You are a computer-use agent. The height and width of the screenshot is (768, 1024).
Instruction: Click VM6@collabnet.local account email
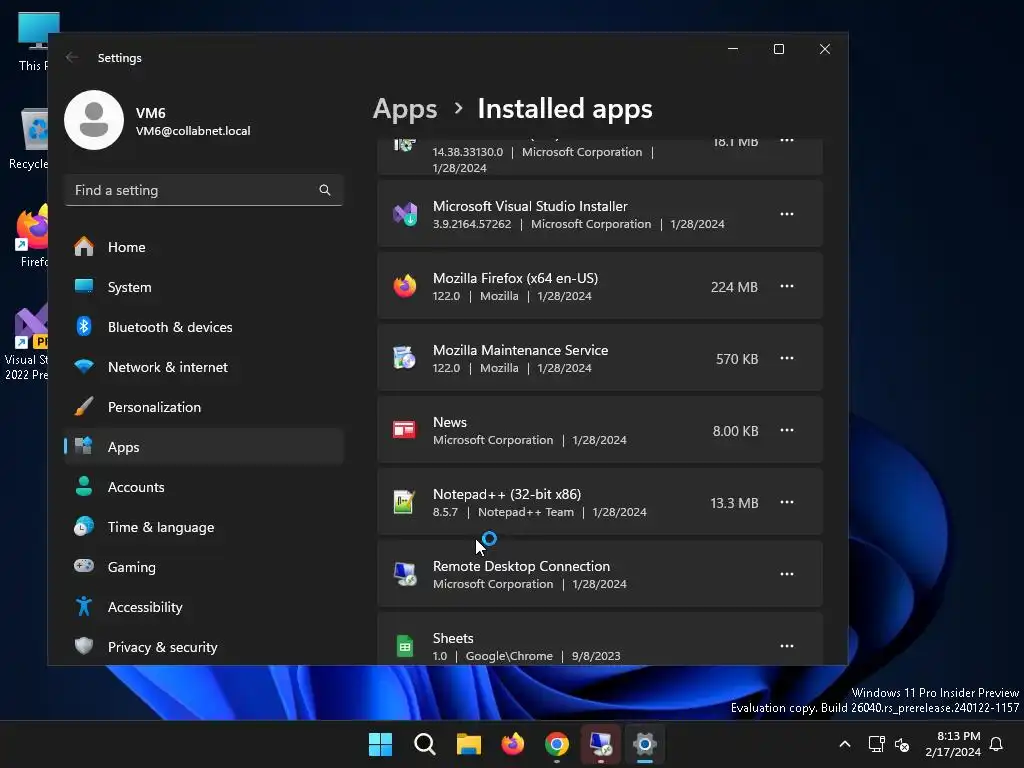(193, 131)
